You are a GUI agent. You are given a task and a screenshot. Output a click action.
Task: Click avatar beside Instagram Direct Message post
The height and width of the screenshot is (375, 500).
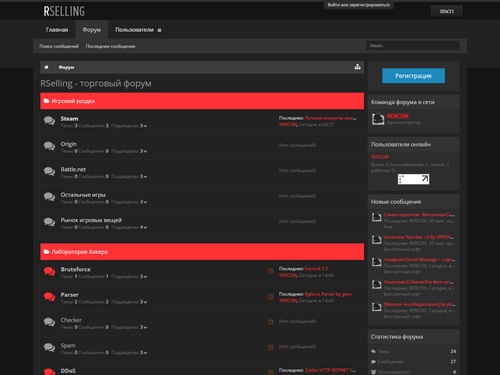[377, 262]
